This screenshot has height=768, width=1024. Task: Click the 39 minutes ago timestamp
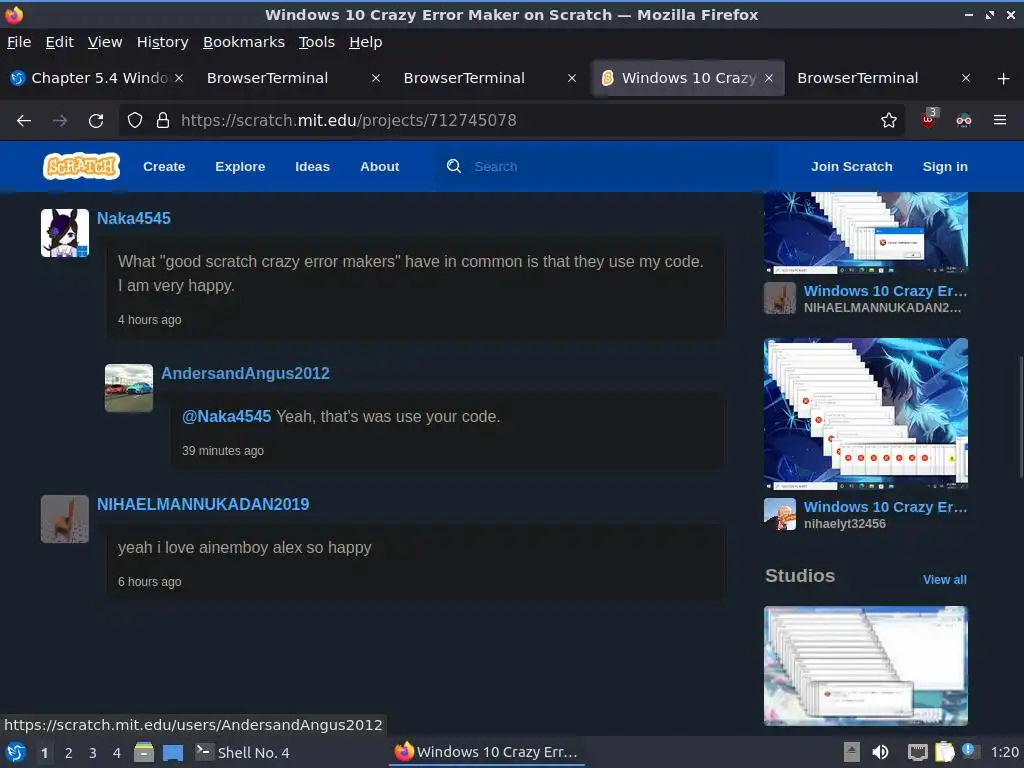point(223,451)
